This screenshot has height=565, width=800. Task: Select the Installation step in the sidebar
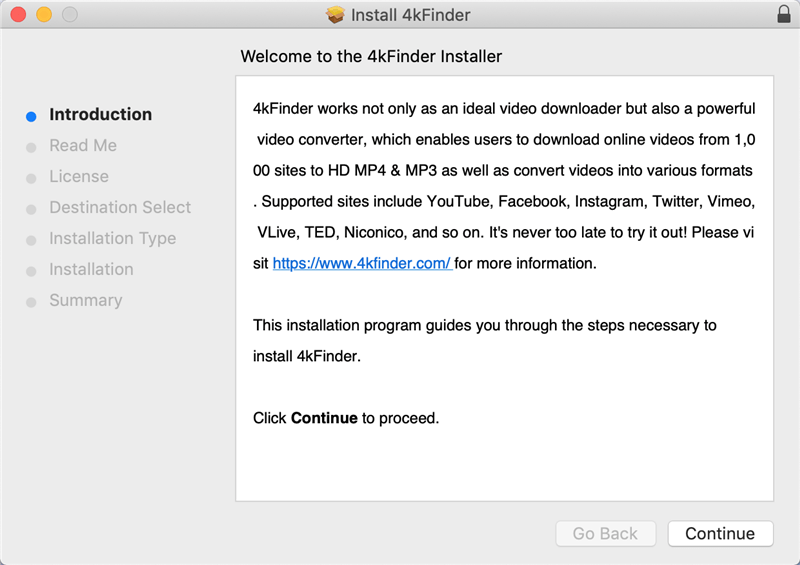pos(91,270)
